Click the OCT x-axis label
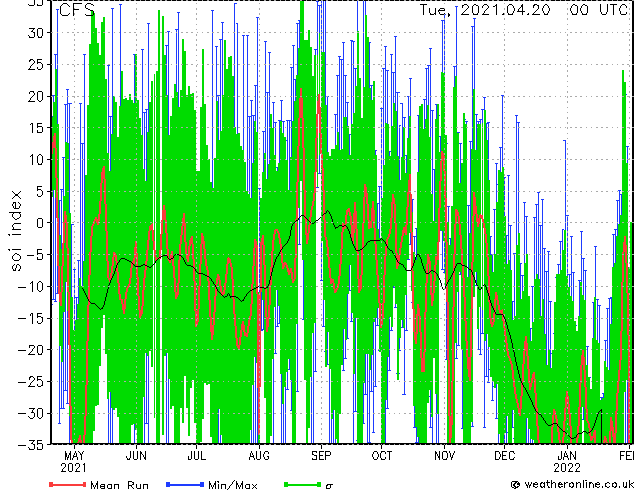Viewport: 634px width, 490px height. 382,456
